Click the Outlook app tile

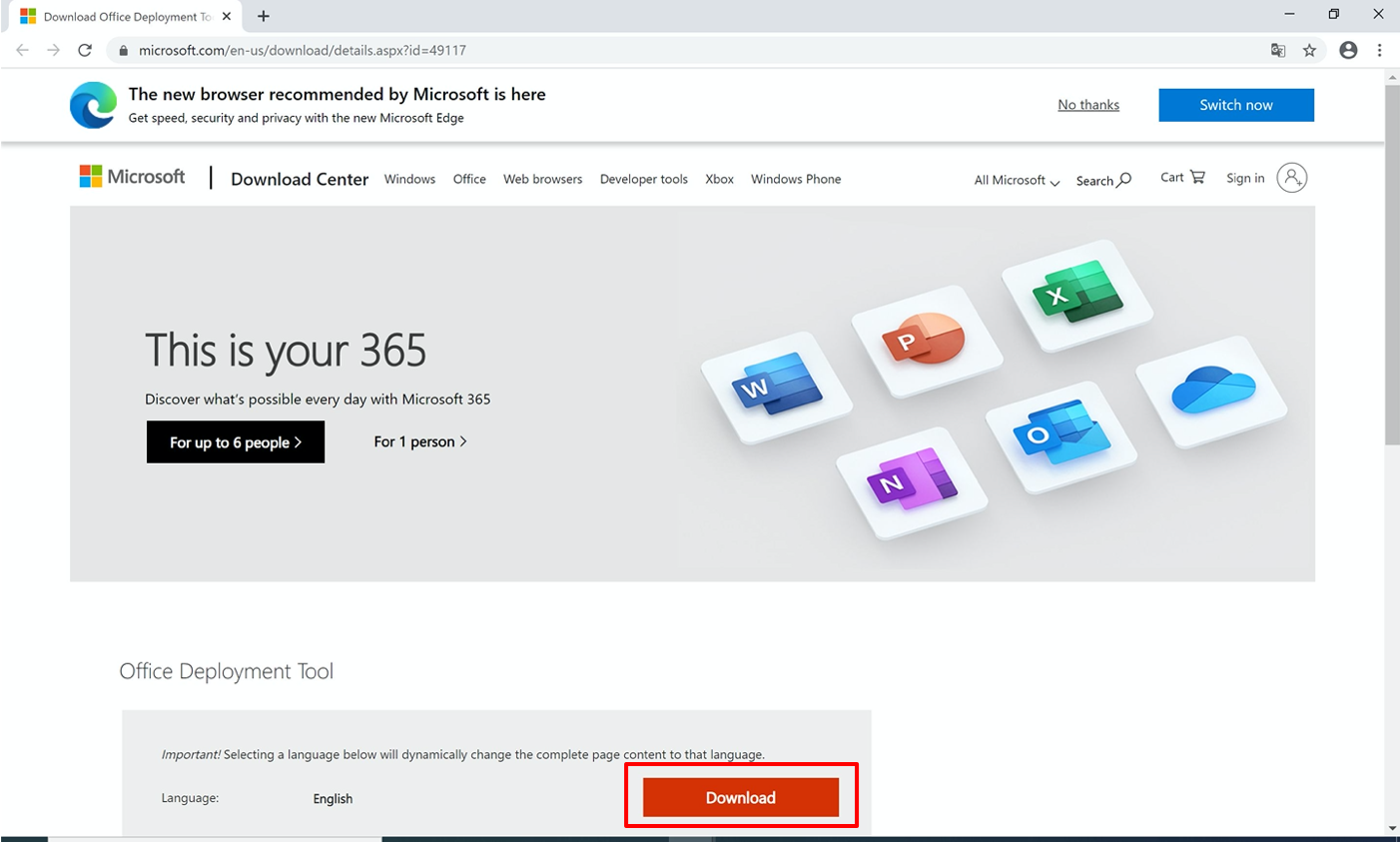pyautogui.click(x=1061, y=435)
